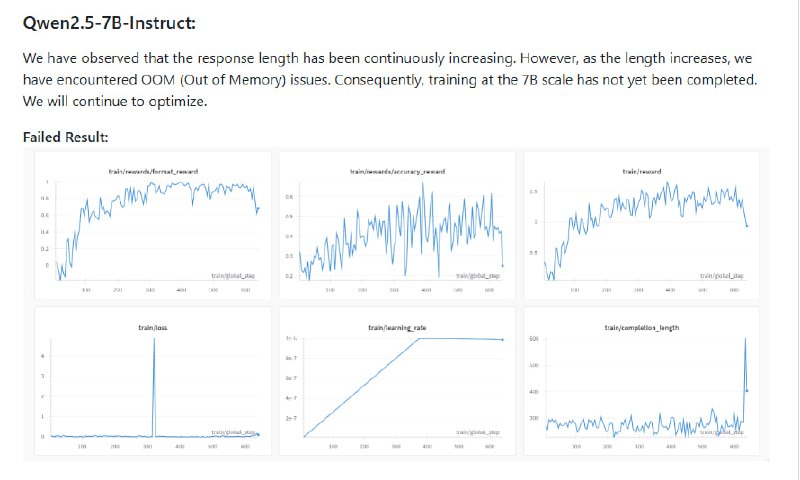The width and height of the screenshot is (800, 480).
Task: Click the train/rewards/accuracy_reward chart title
Action: [396, 172]
